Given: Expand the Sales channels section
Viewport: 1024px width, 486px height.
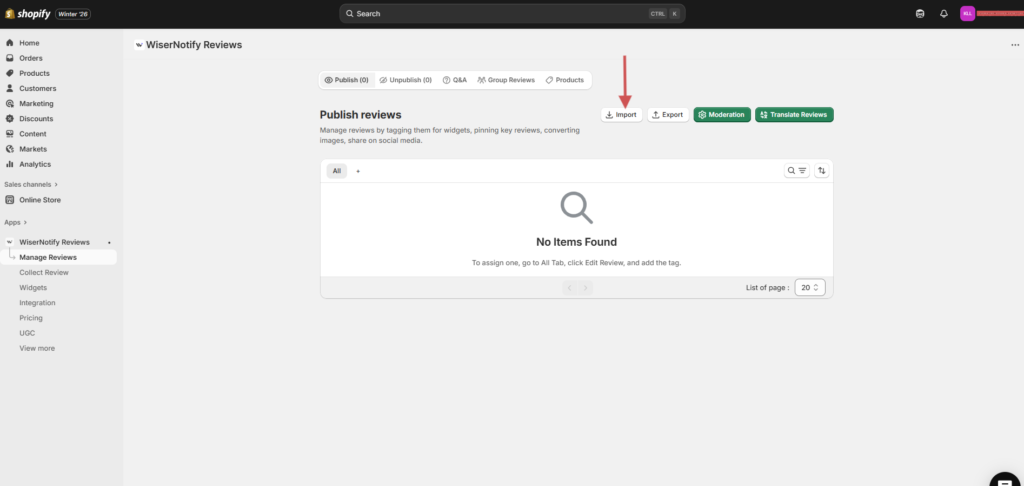Looking at the screenshot, I should click(31, 184).
